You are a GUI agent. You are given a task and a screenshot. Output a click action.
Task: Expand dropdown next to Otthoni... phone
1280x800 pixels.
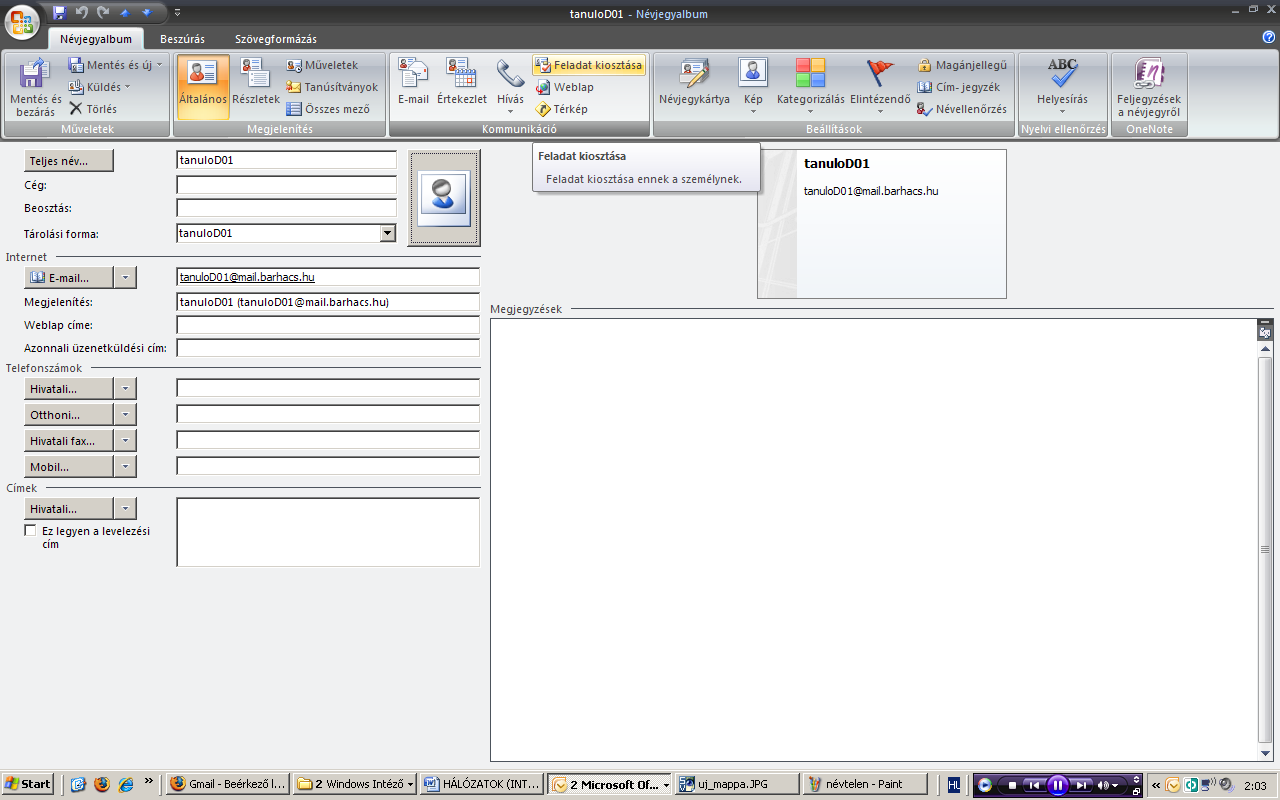pos(126,414)
